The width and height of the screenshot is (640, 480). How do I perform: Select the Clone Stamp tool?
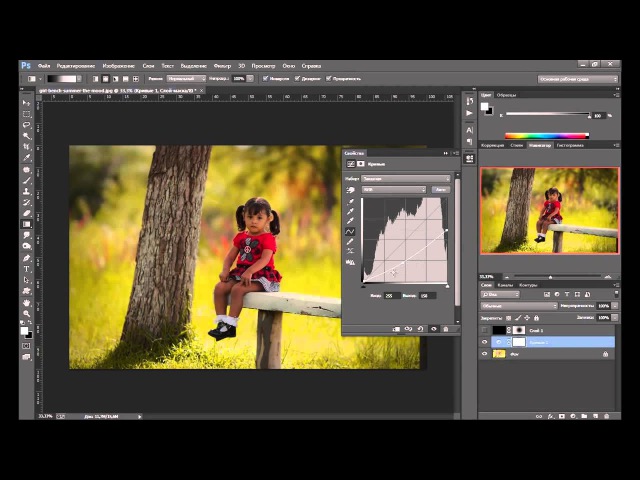tap(27, 191)
